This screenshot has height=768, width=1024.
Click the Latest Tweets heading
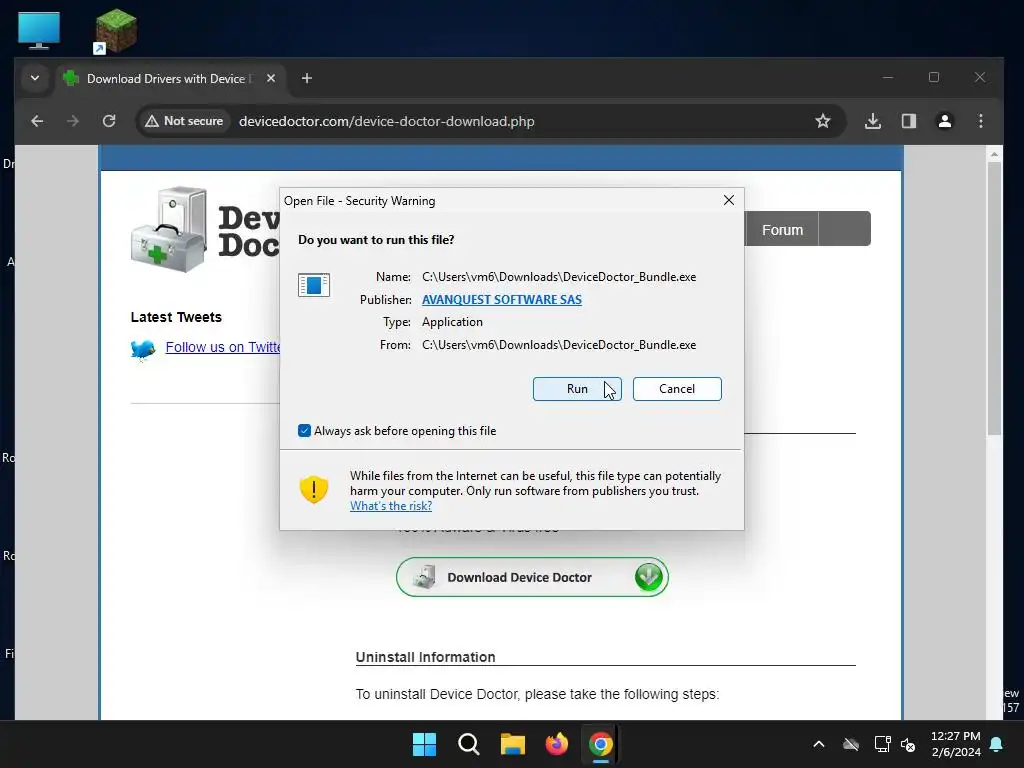[x=176, y=317]
